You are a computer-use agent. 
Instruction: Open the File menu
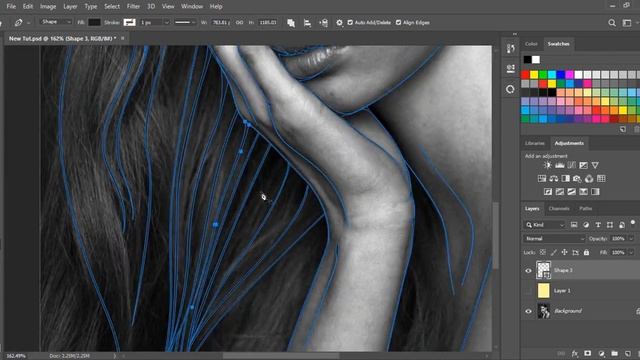click(x=11, y=7)
